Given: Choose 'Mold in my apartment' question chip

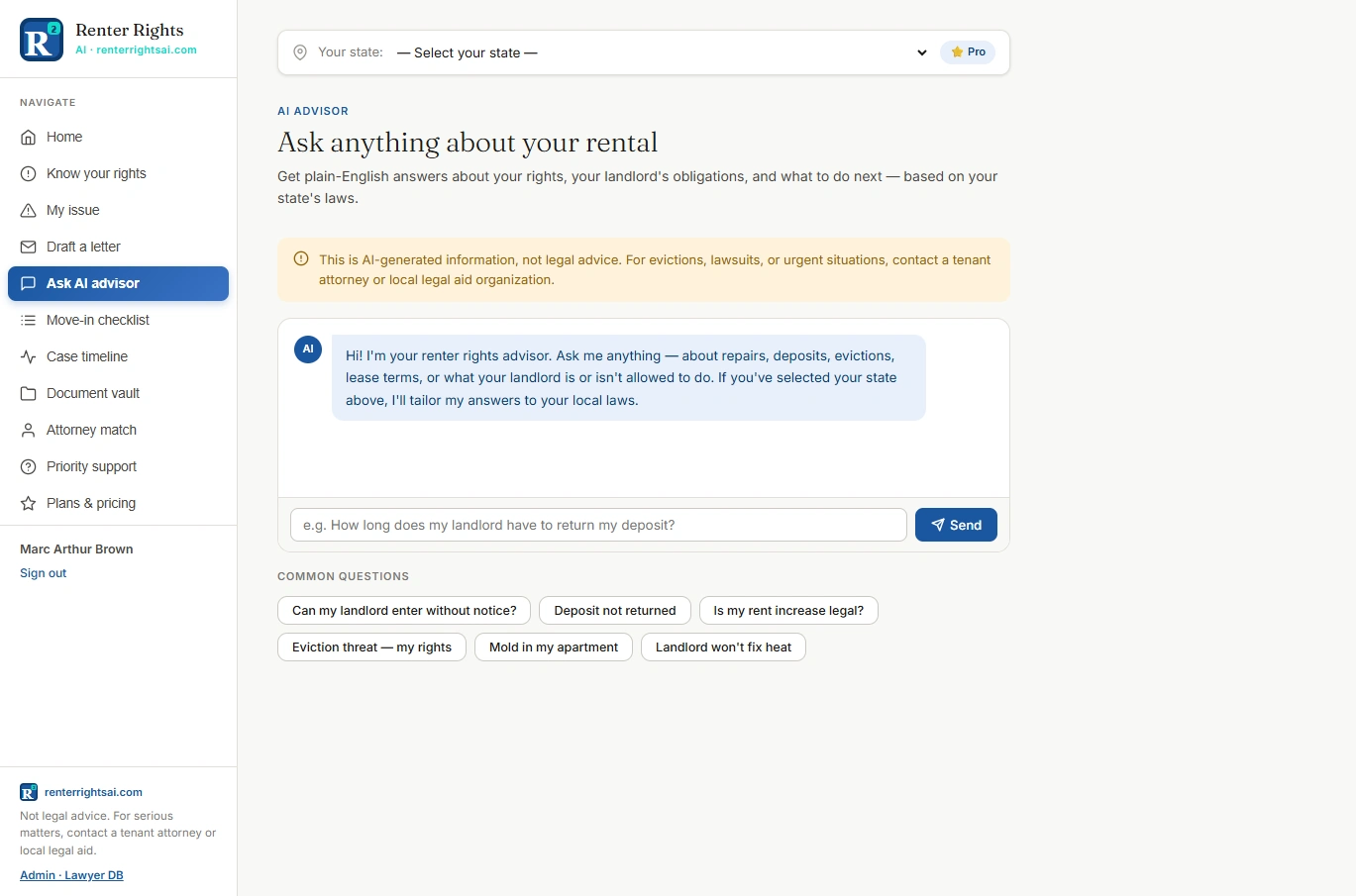Looking at the screenshot, I should (x=554, y=647).
